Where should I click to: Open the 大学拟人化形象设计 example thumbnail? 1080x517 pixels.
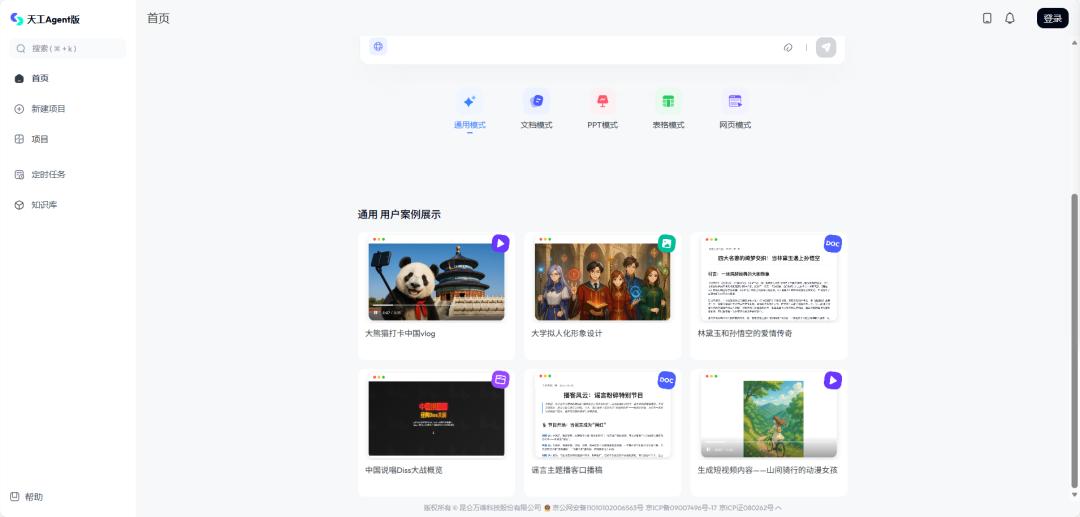(602, 281)
